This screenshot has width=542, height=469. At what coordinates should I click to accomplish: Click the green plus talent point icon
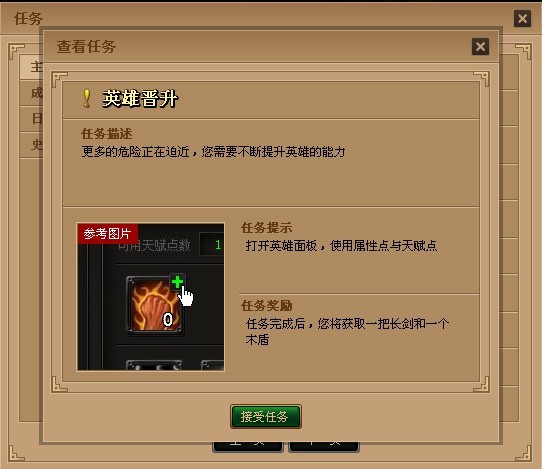[x=177, y=282]
